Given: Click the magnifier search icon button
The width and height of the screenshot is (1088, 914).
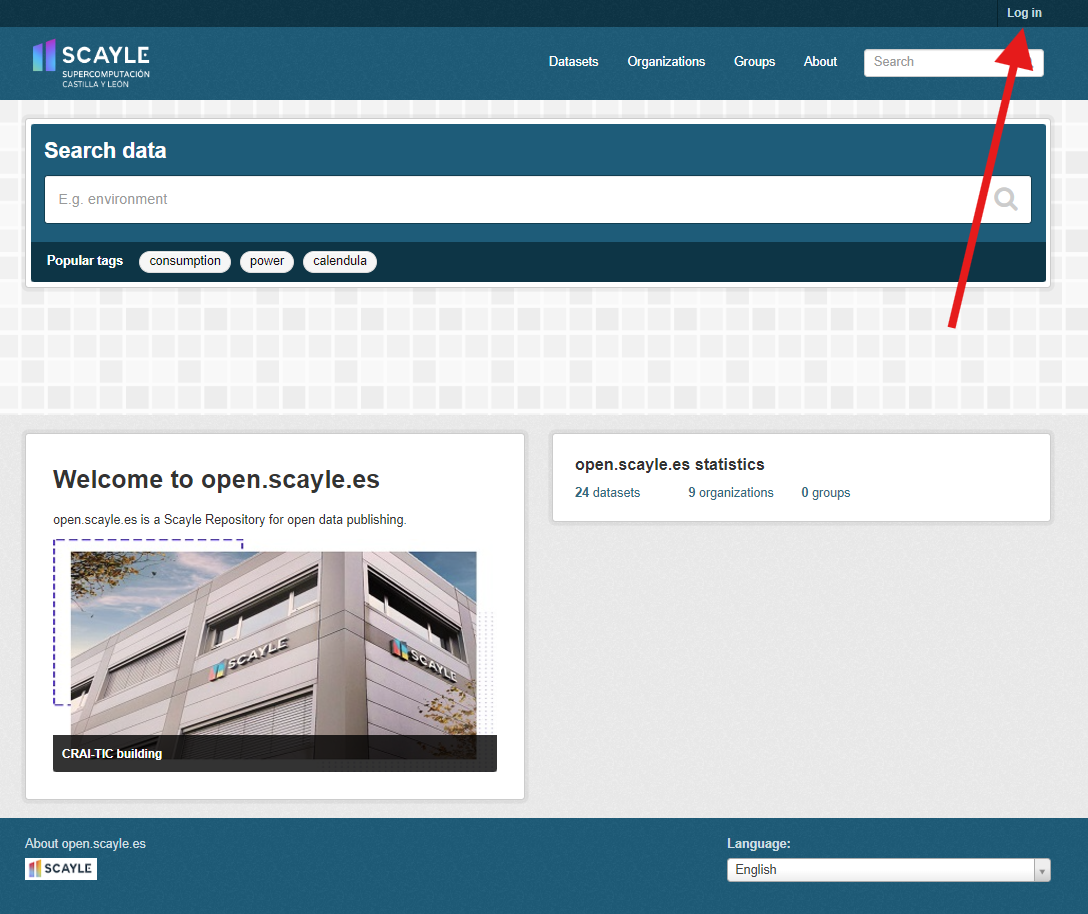Looking at the screenshot, I should [1005, 199].
